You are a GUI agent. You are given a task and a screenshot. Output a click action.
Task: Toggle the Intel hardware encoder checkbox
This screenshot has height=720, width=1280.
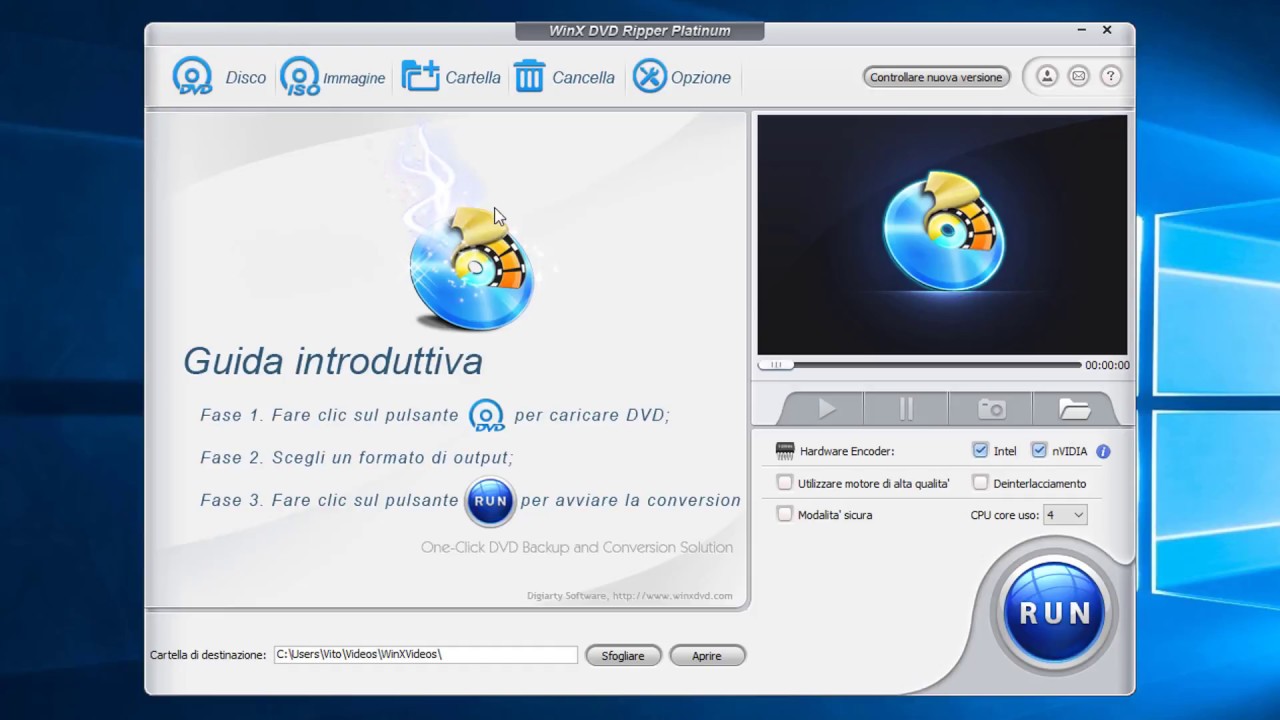980,451
